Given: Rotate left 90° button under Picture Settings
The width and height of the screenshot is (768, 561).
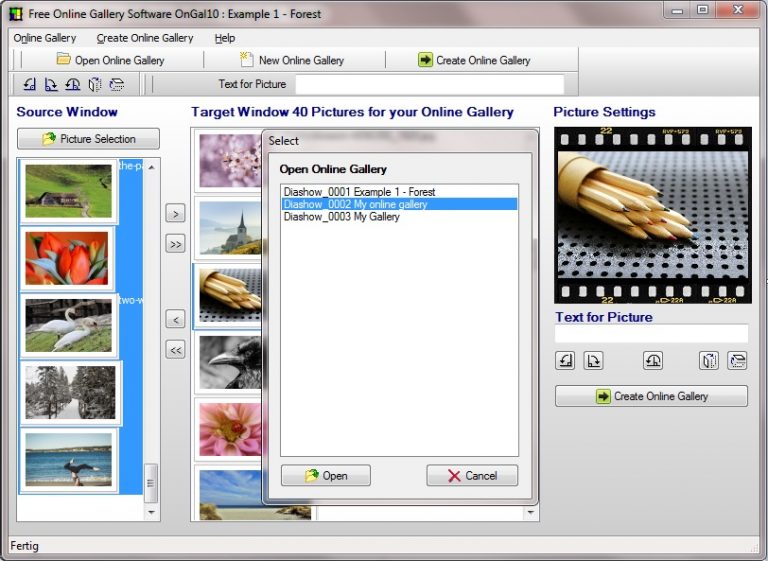Looking at the screenshot, I should tap(565, 361).
